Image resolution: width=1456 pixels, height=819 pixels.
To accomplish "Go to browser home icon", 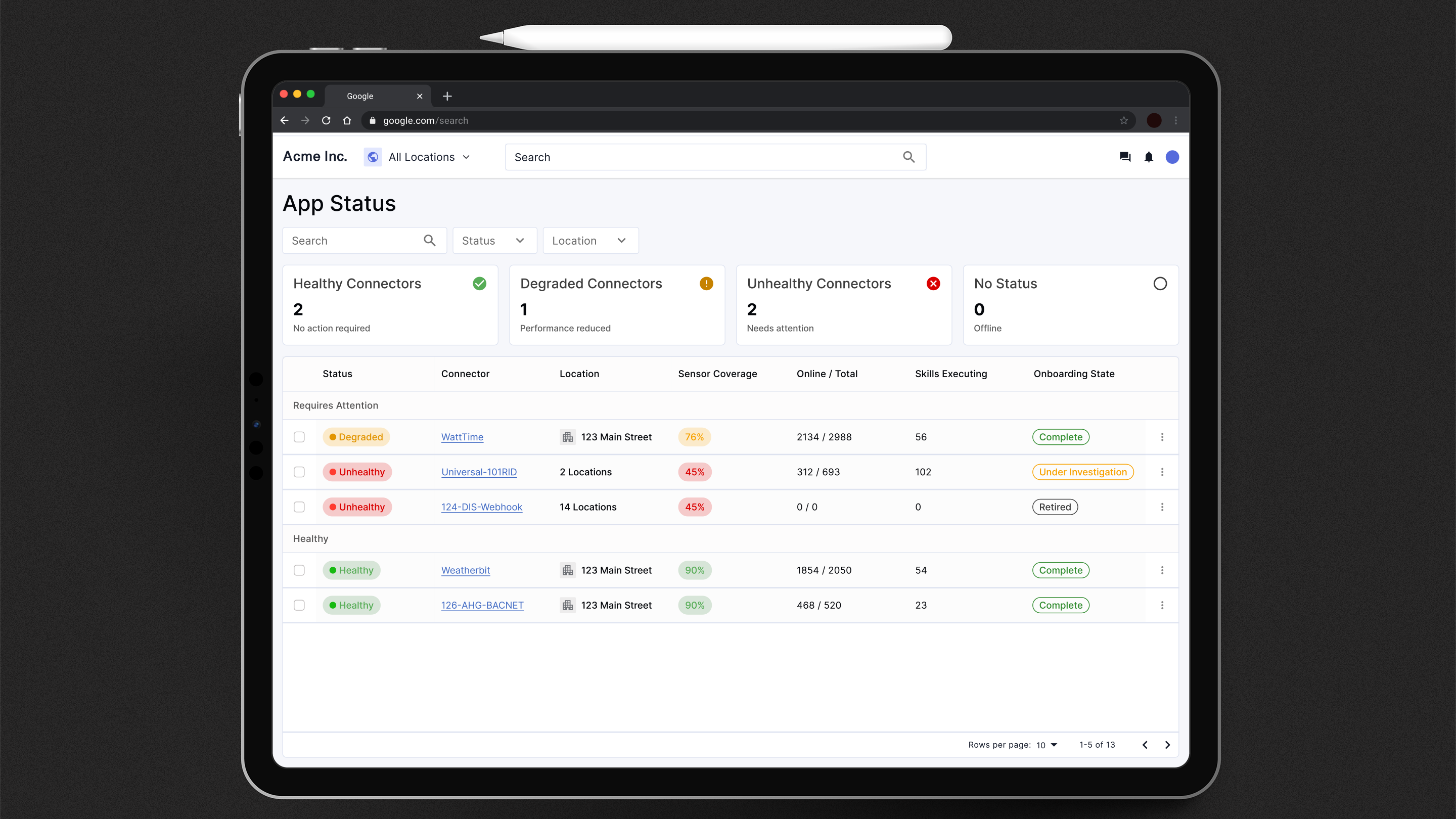I will (347, 120).
